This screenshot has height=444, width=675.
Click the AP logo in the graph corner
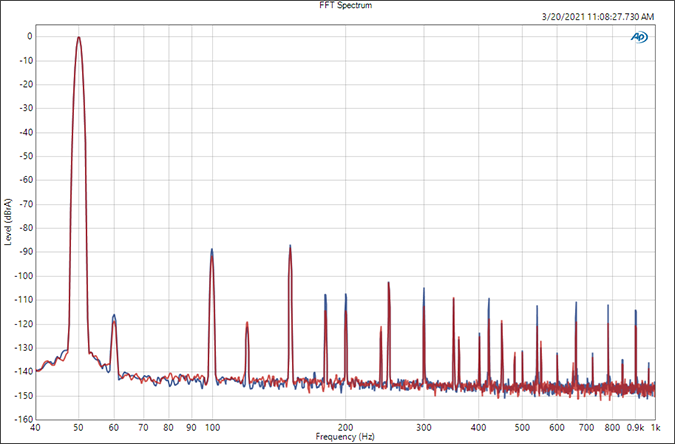pos(639,37)
